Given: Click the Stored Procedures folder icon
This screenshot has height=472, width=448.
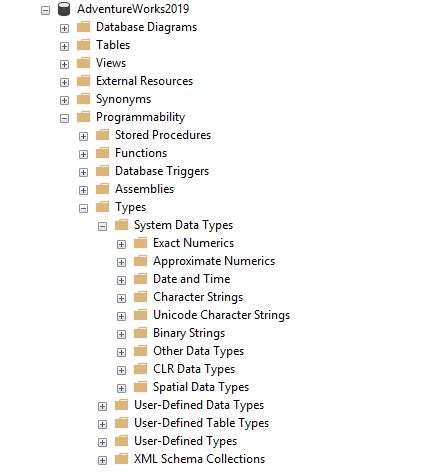Looking at the screenshot, I should pos(102,134).
